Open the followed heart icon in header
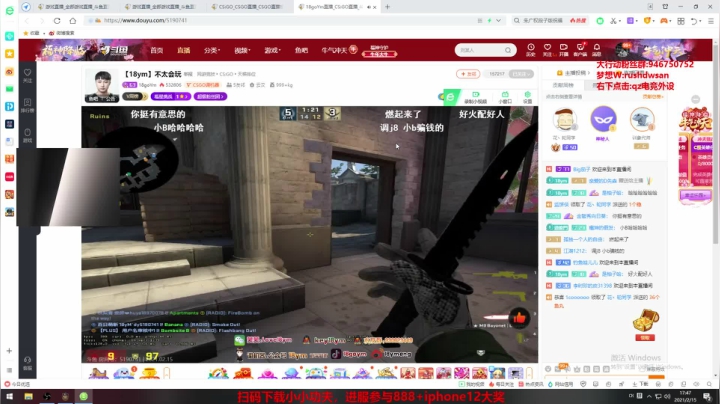This screenshot has height=404, width=720. tap(547, 50)
